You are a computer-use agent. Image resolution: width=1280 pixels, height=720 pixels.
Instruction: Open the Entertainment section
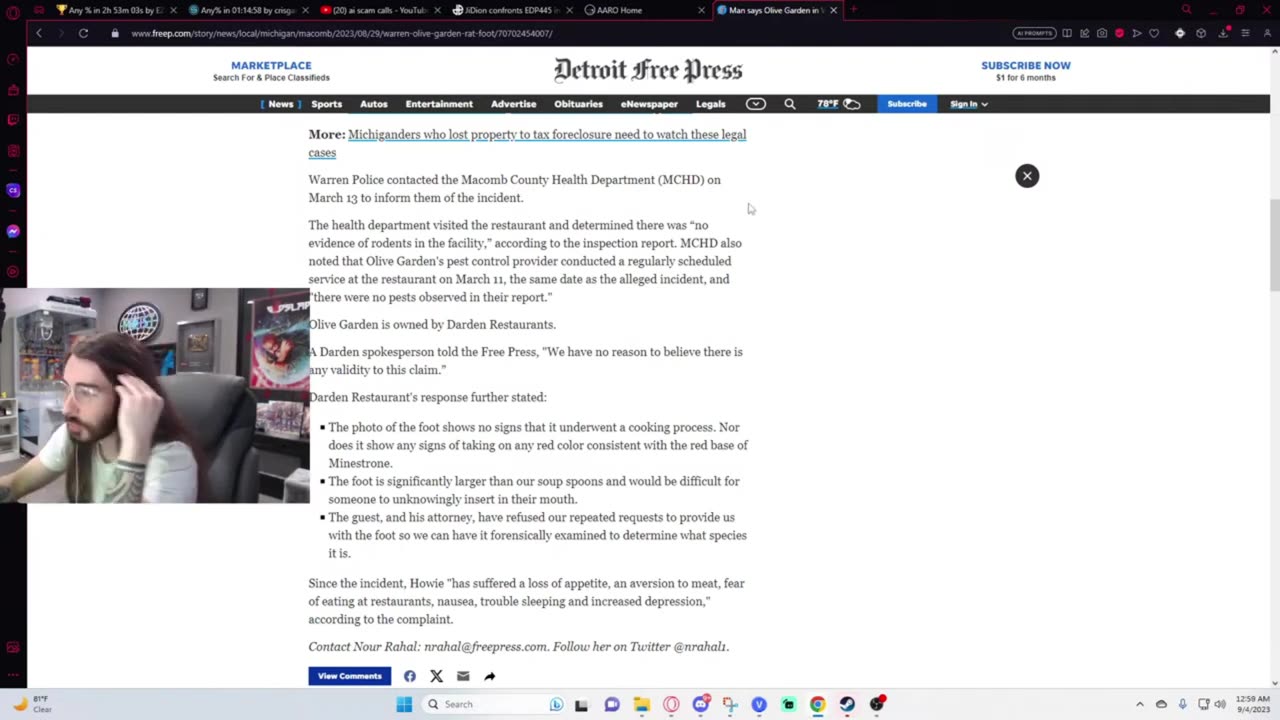439,104
